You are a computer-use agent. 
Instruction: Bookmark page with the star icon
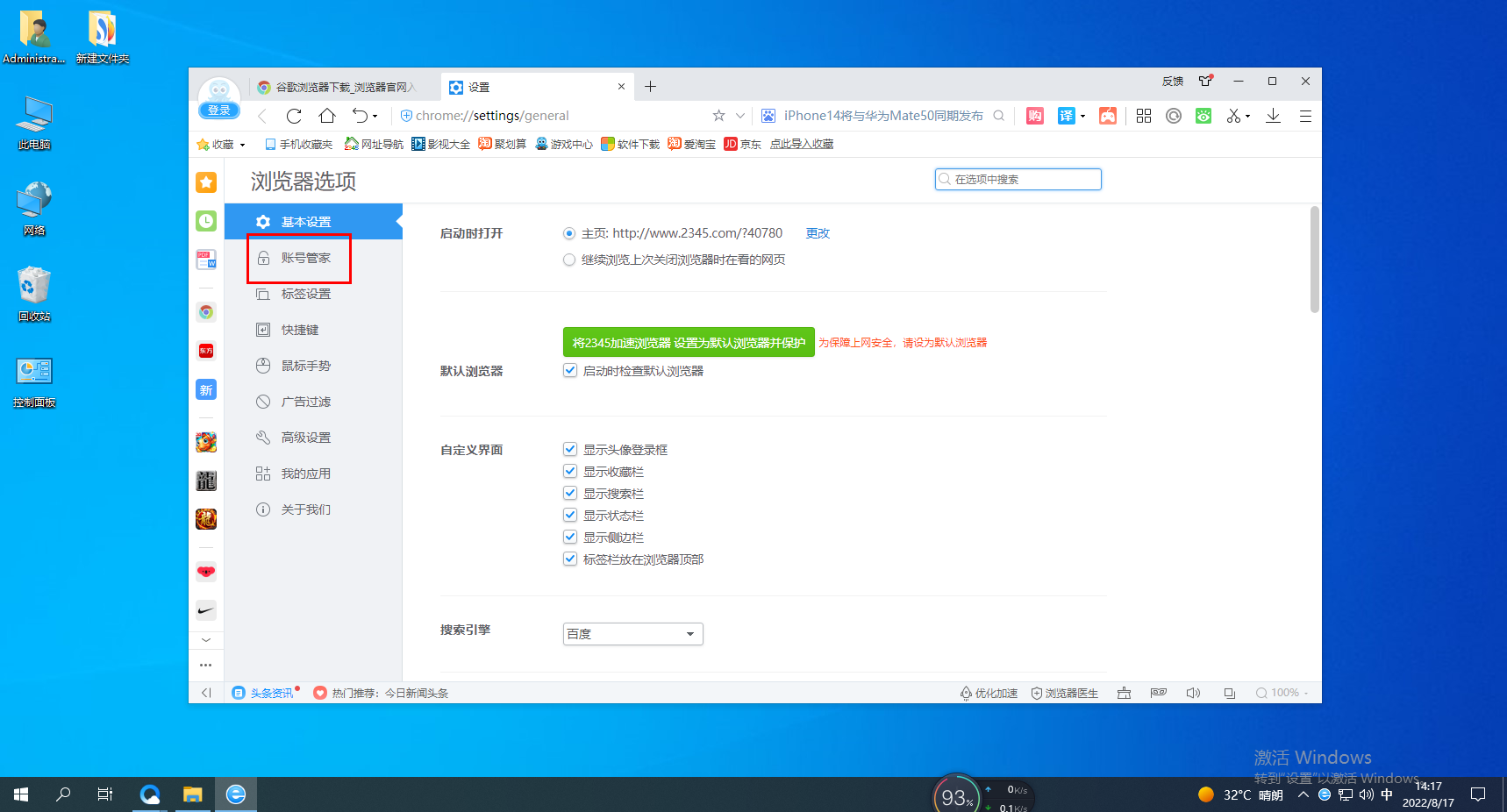click(x=718, y=116)
